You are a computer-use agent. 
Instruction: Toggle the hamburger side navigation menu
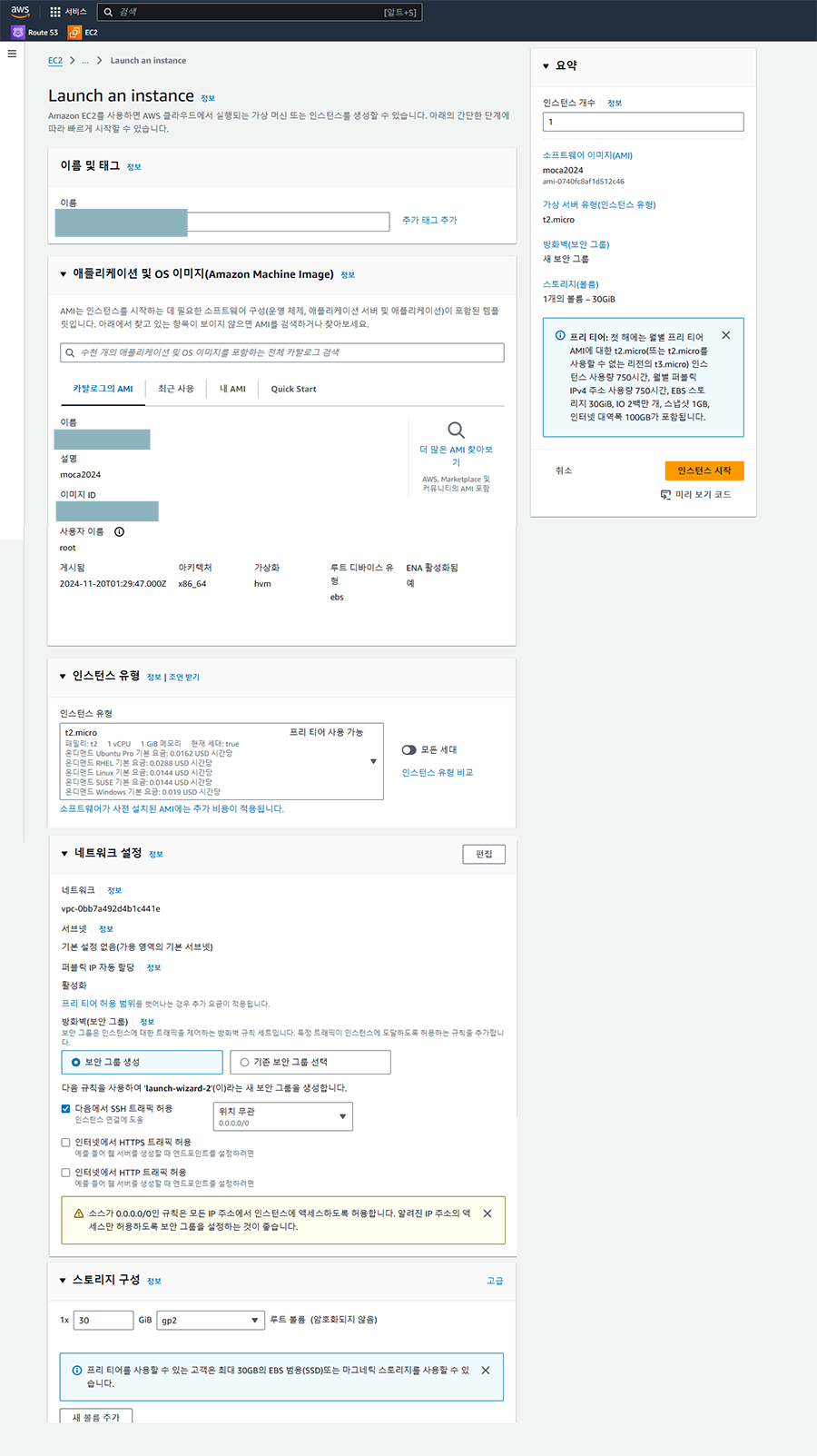pyautogui.click(x=12, y=54)
